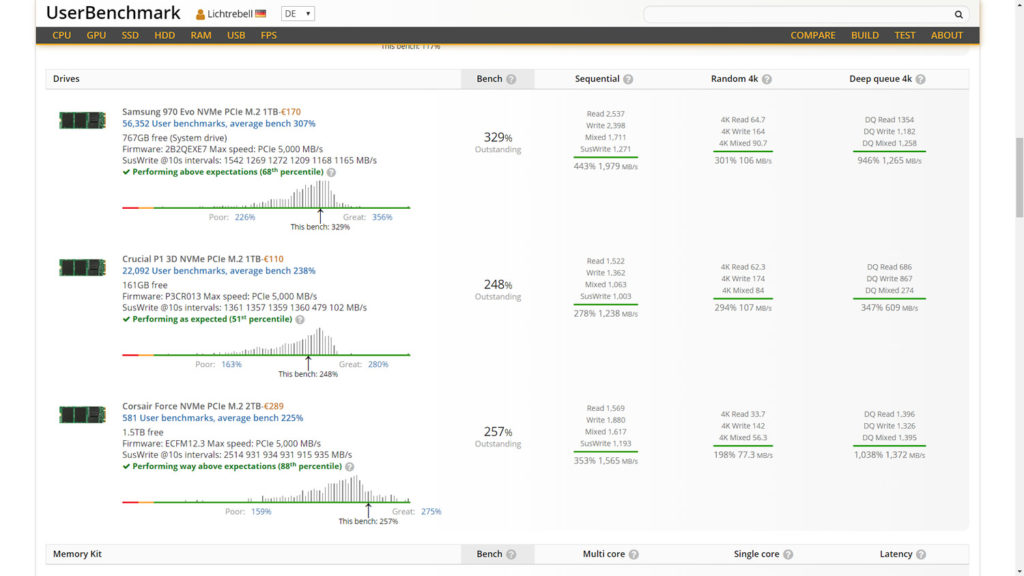The image size is (1024, 576).
Task: Click help icon next to Drives Bench
Action: point(511,79)
